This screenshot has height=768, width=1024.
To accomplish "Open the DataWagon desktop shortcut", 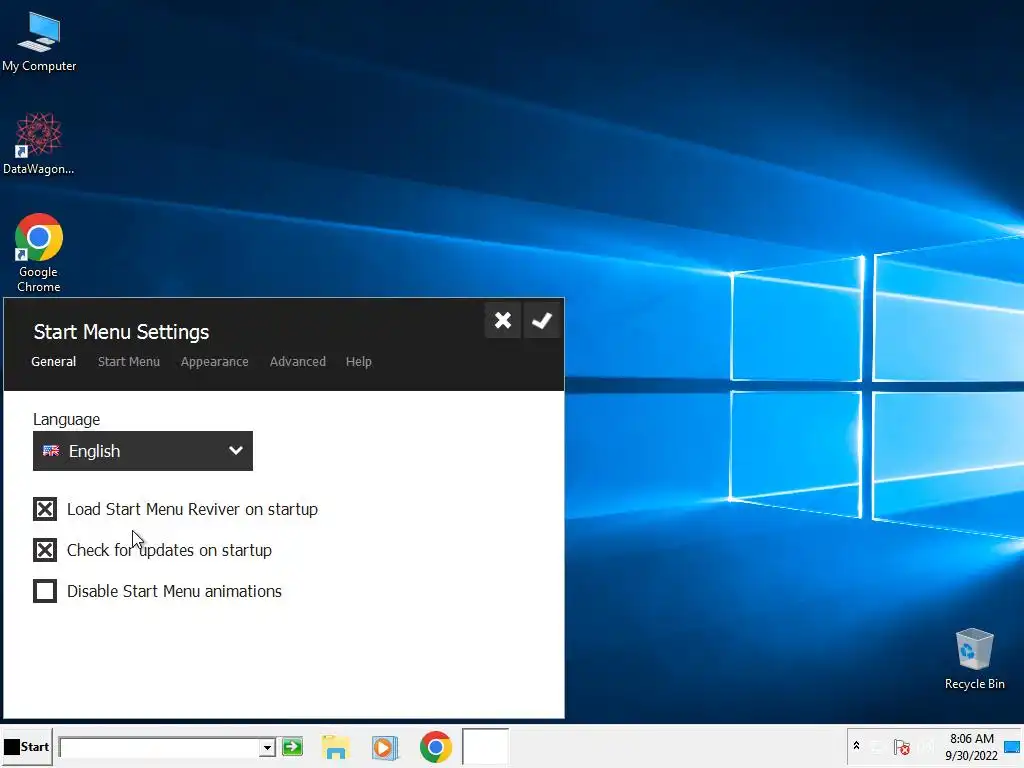I will point(39,144).
